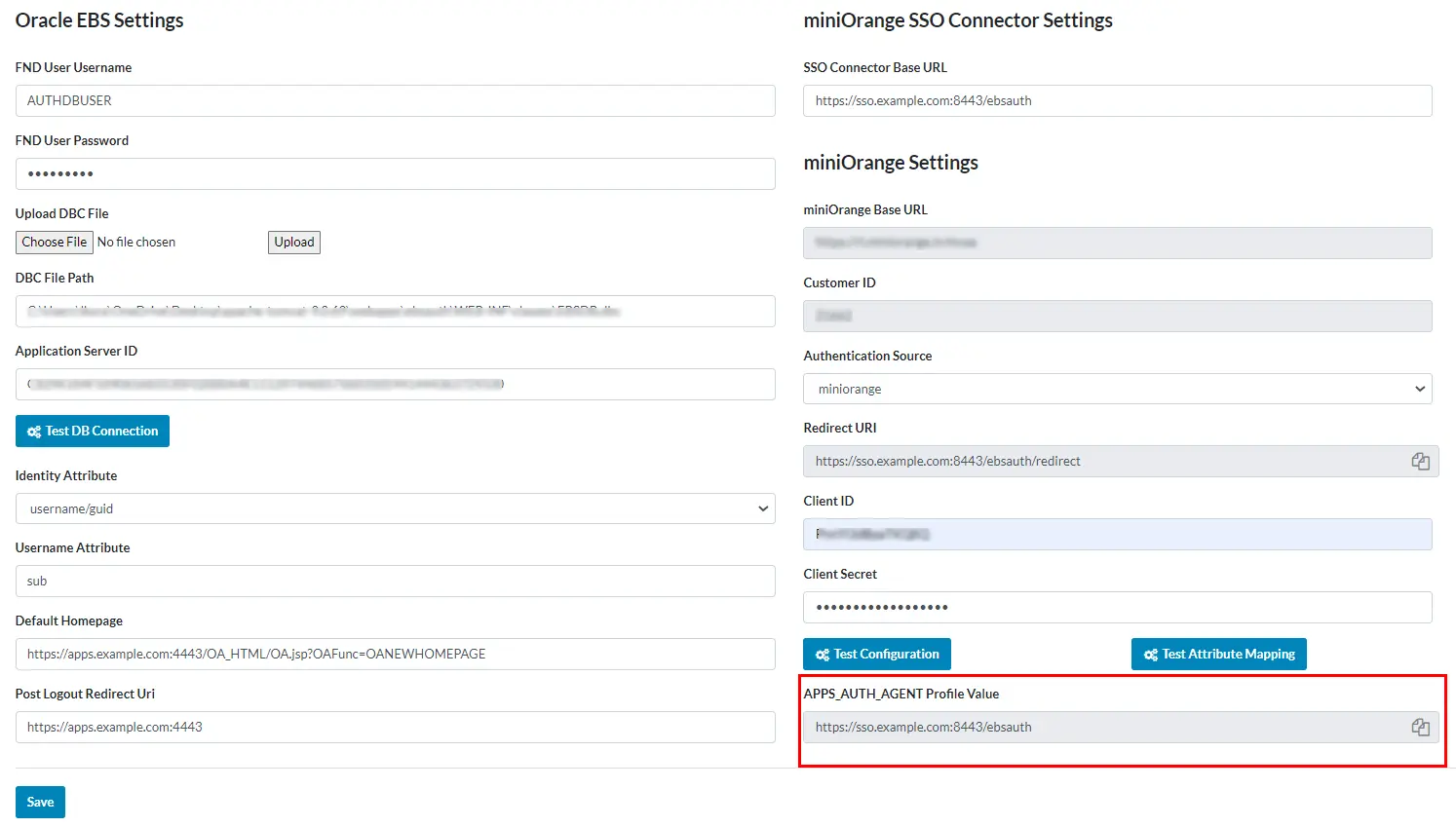Run Test Configuration
1456x827 pixels.
(876, 654)
